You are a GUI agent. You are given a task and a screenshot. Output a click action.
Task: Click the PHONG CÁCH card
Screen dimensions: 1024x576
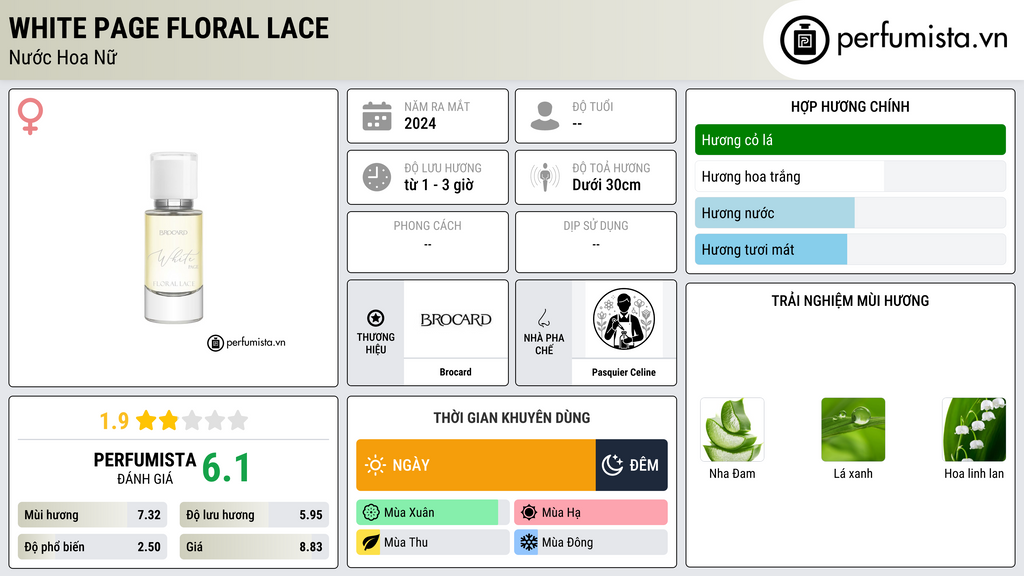coord(428,242)
